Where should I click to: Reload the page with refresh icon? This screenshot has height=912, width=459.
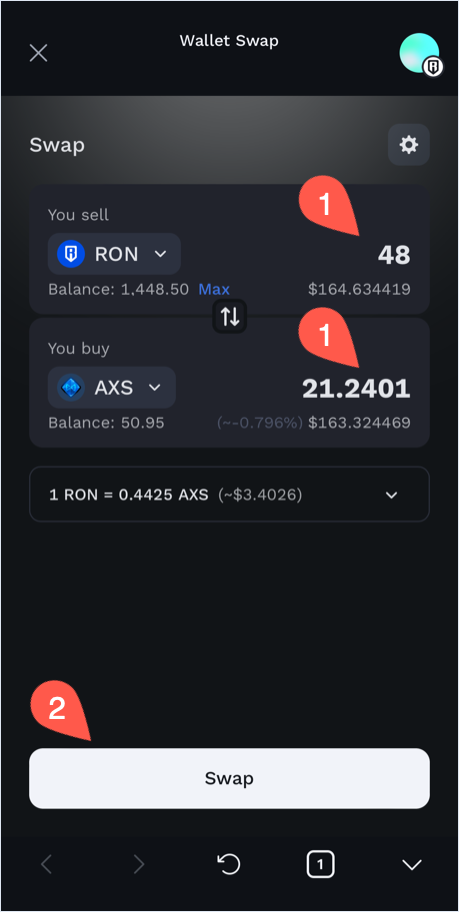pos(229,864)
